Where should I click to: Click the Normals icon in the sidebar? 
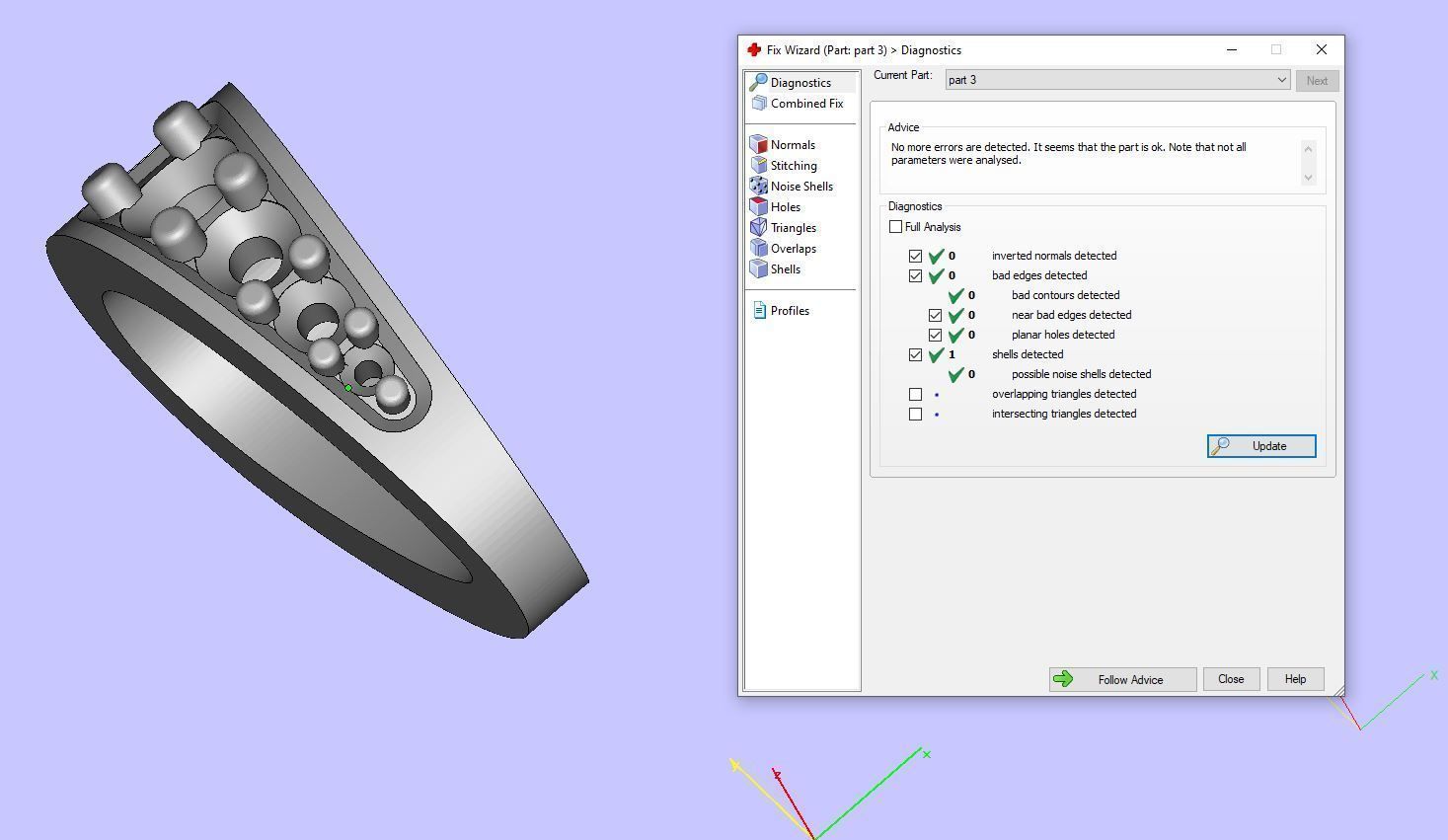pyautogui.click(x=758, y=144)
